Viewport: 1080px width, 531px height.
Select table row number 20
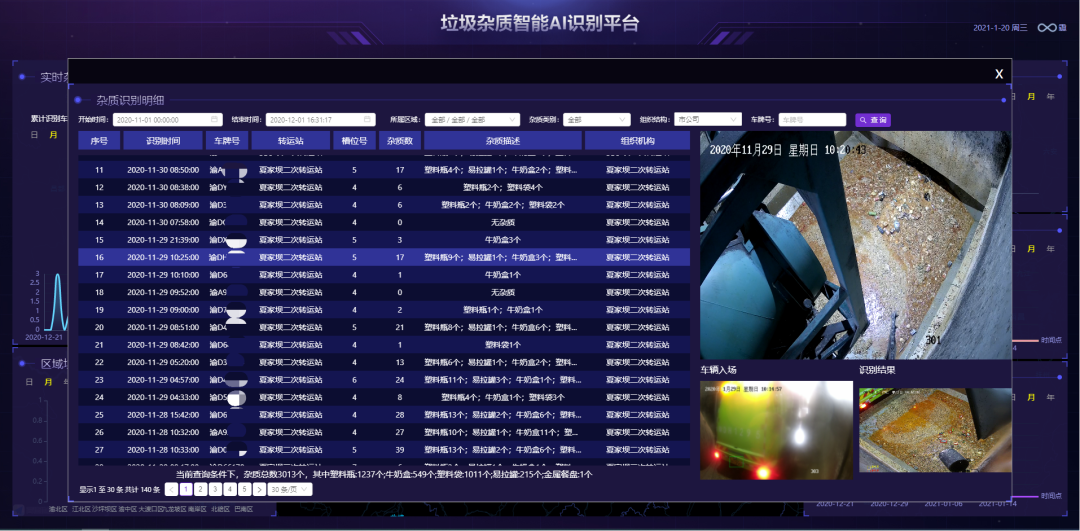point(384,327)
